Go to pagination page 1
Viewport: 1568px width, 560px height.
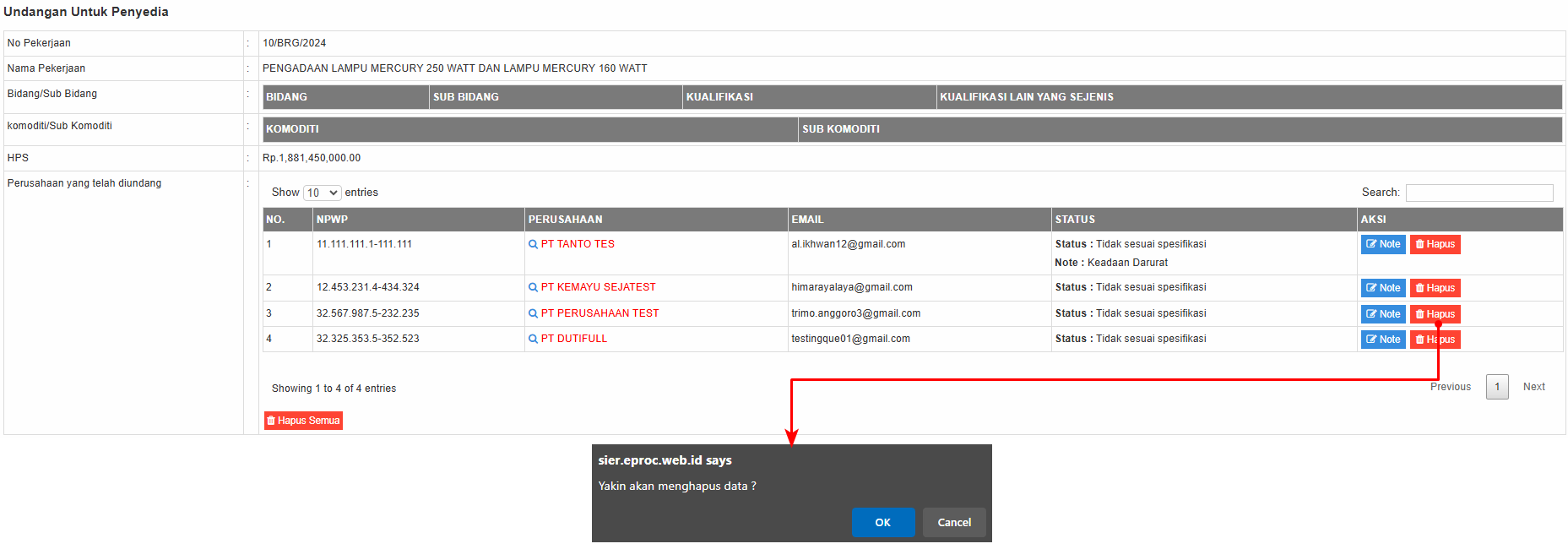1496,387
